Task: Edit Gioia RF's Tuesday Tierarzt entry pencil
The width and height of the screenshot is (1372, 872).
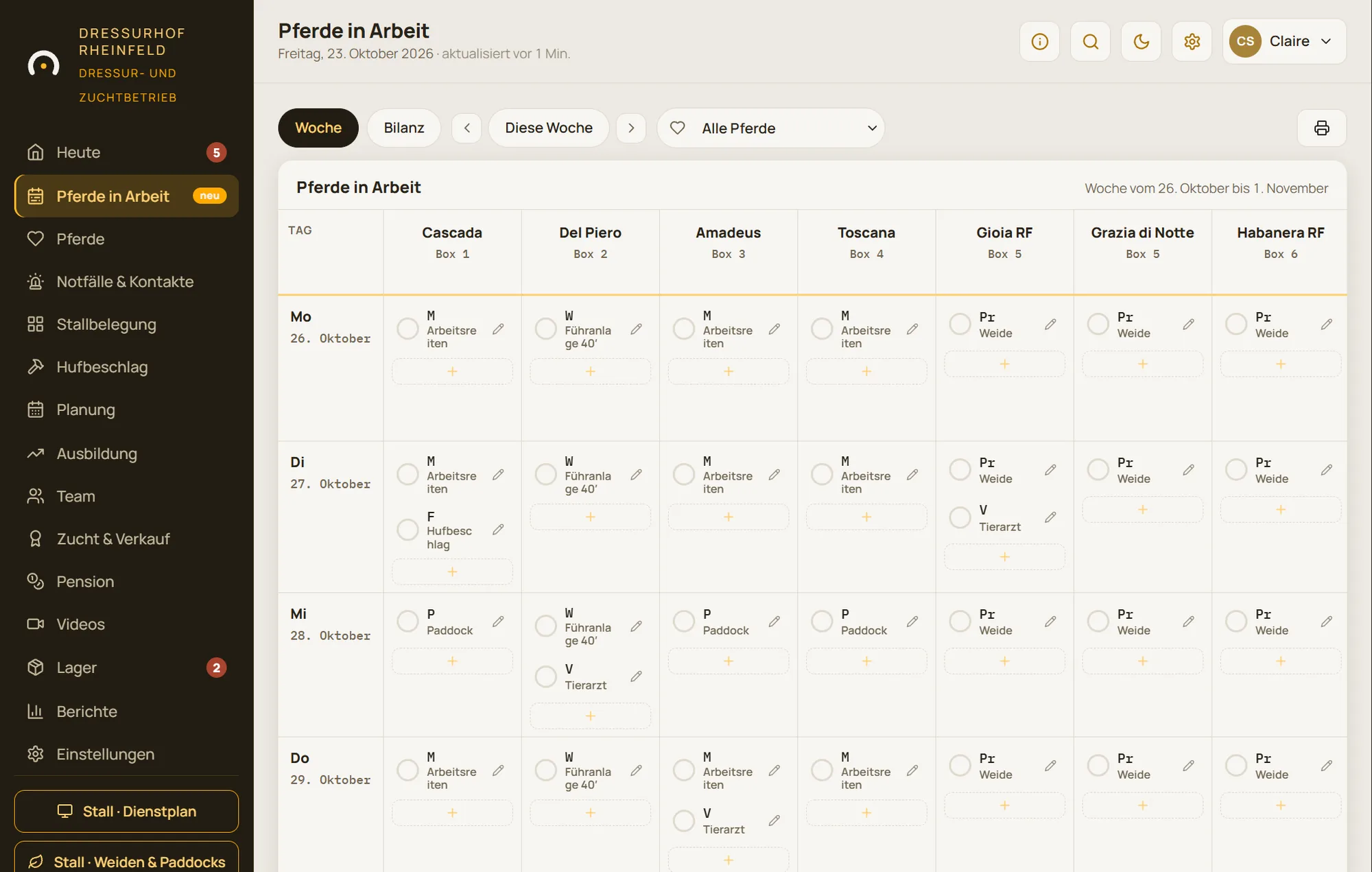Action: point(1050,517)
